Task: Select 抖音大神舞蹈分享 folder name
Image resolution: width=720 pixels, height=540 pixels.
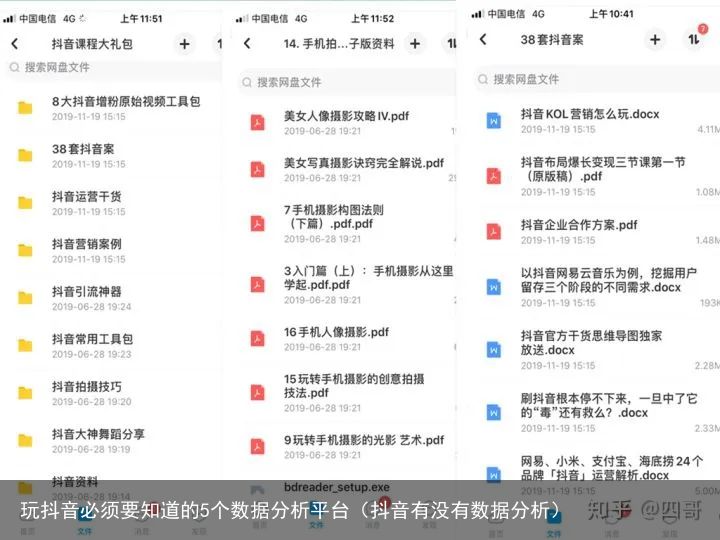Action: click(x=98, y=434)
